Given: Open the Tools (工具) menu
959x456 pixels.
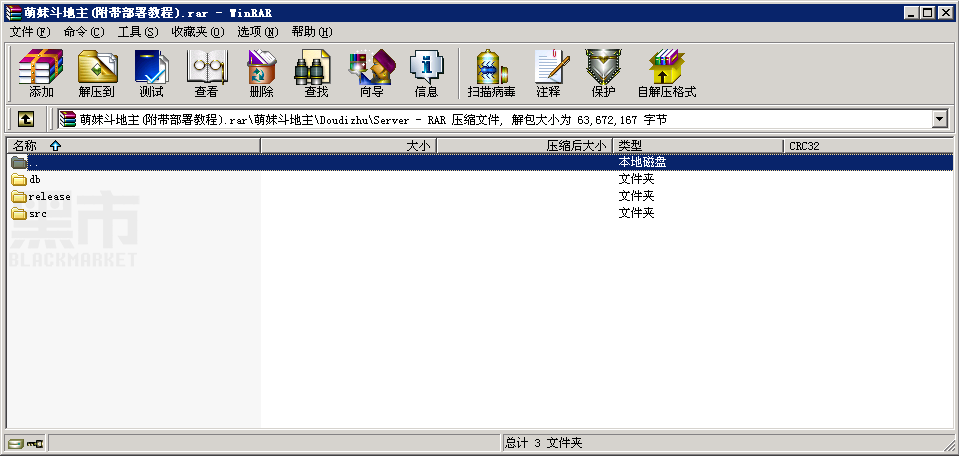Looking at the screenshot, I should point(138,32).
